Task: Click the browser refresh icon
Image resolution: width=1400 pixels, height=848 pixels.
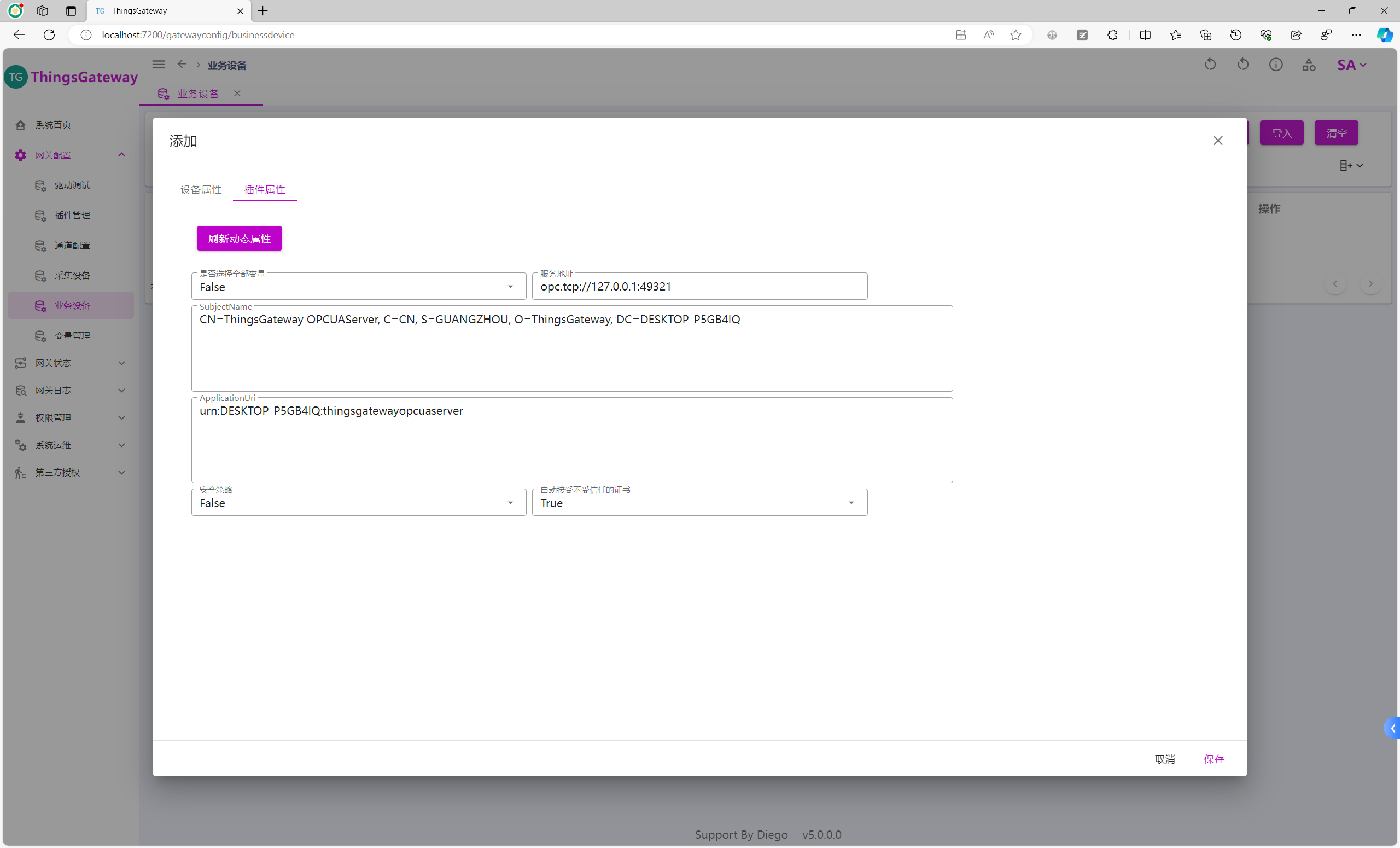Action: point(49,34)
